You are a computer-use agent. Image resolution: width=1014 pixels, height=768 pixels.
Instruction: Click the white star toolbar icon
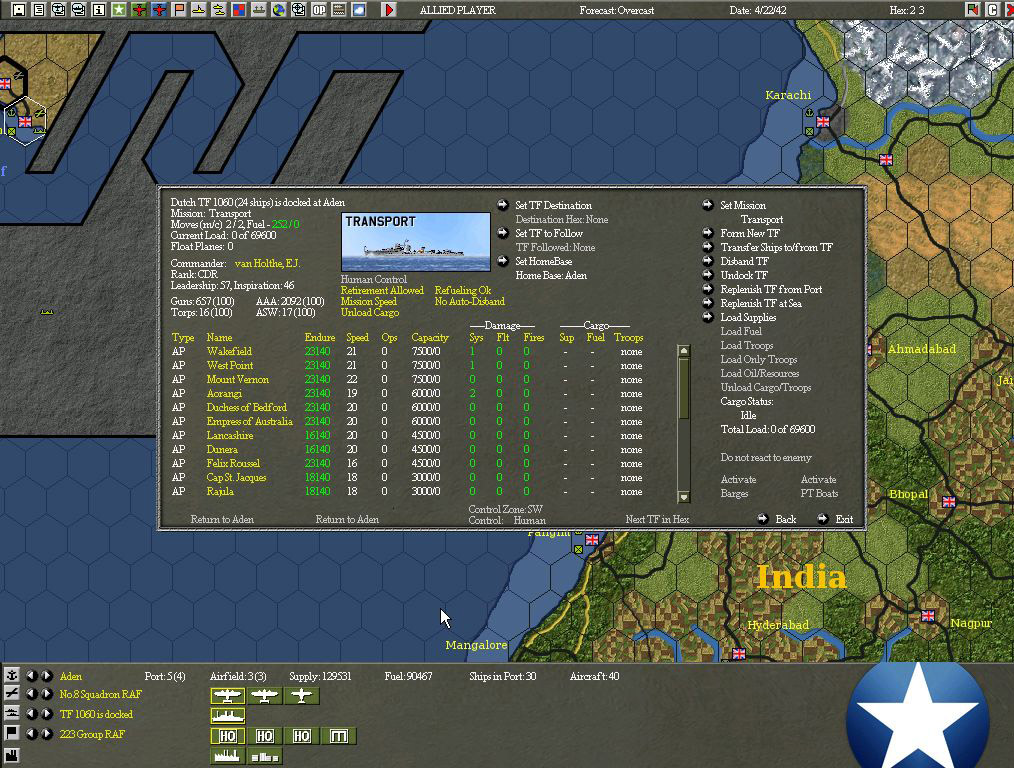[118, 10]
